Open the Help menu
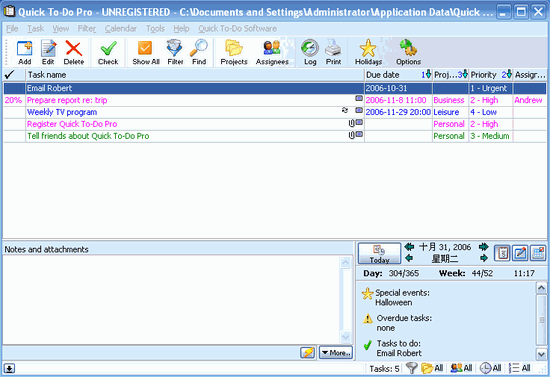 pos(181,28)
